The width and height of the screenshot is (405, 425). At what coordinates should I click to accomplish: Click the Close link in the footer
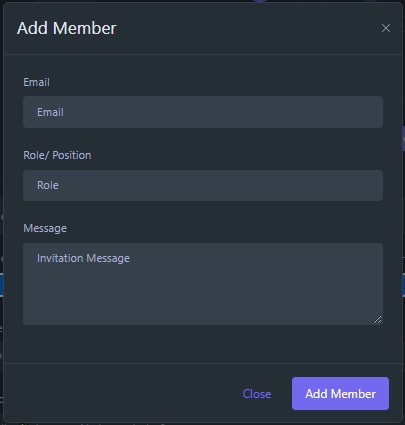pos(257,394)
